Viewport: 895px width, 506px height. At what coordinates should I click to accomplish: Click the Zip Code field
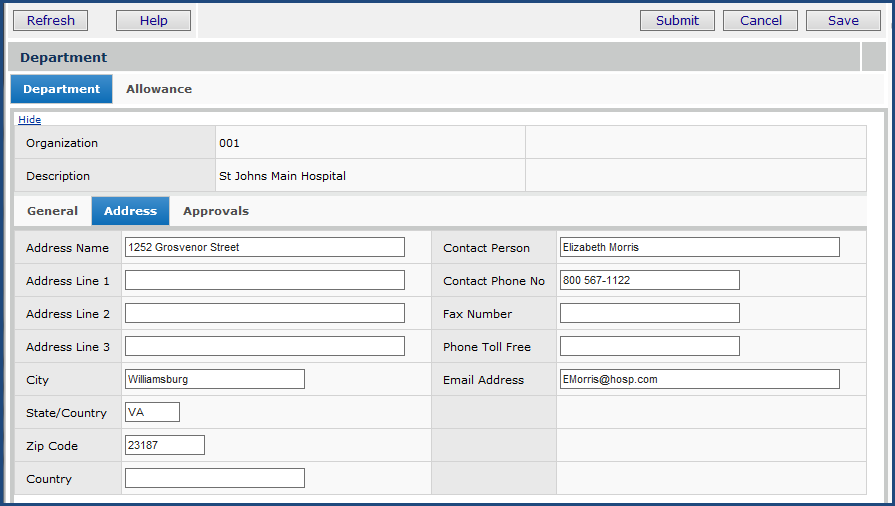[165, 445]
